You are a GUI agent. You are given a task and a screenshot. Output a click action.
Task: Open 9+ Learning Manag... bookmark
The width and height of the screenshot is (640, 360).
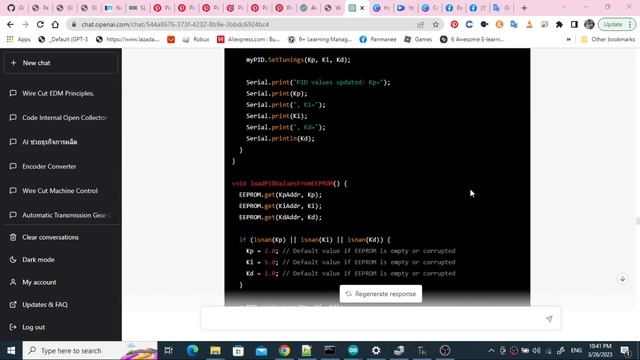point(320,39)
